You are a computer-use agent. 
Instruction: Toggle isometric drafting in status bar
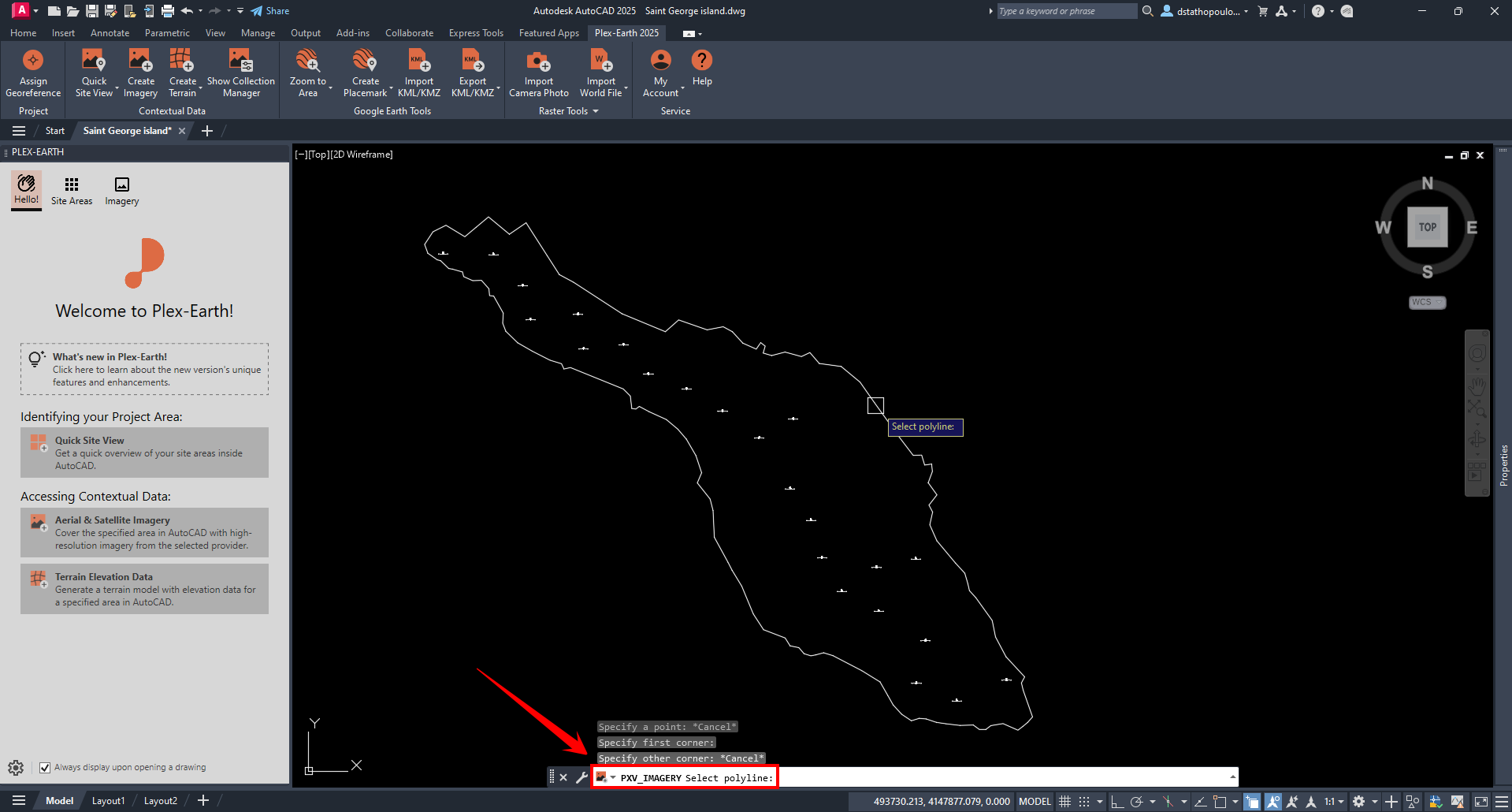tap(1168, 801)
